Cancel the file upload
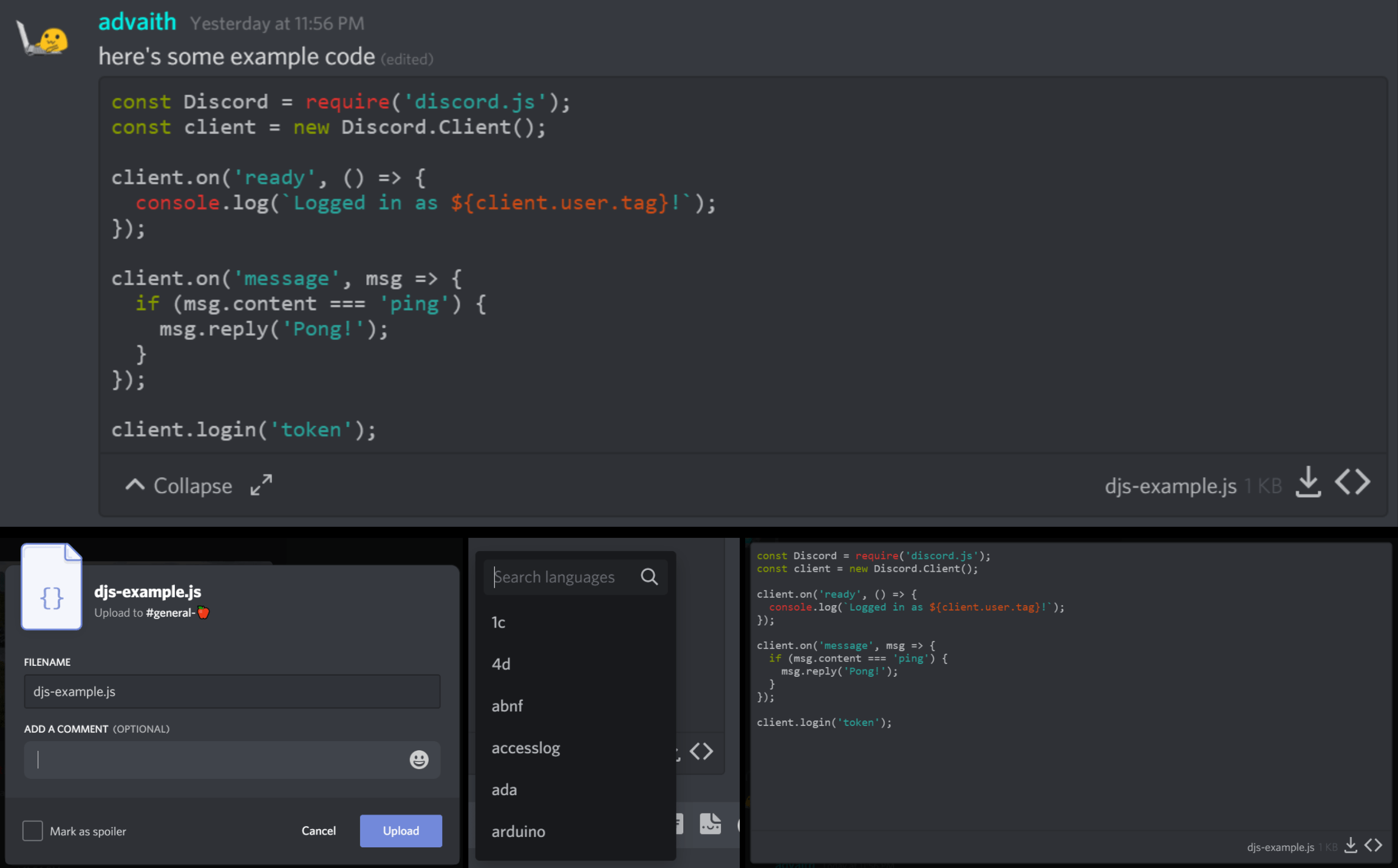This screenshot has height=868, width=1398. click(319, 830)
